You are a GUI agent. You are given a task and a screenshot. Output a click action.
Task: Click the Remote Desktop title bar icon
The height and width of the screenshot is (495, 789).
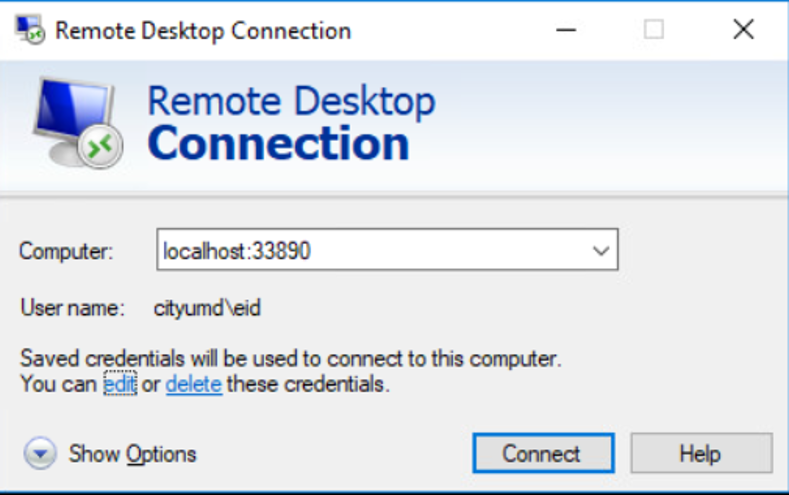coord(30,30)
